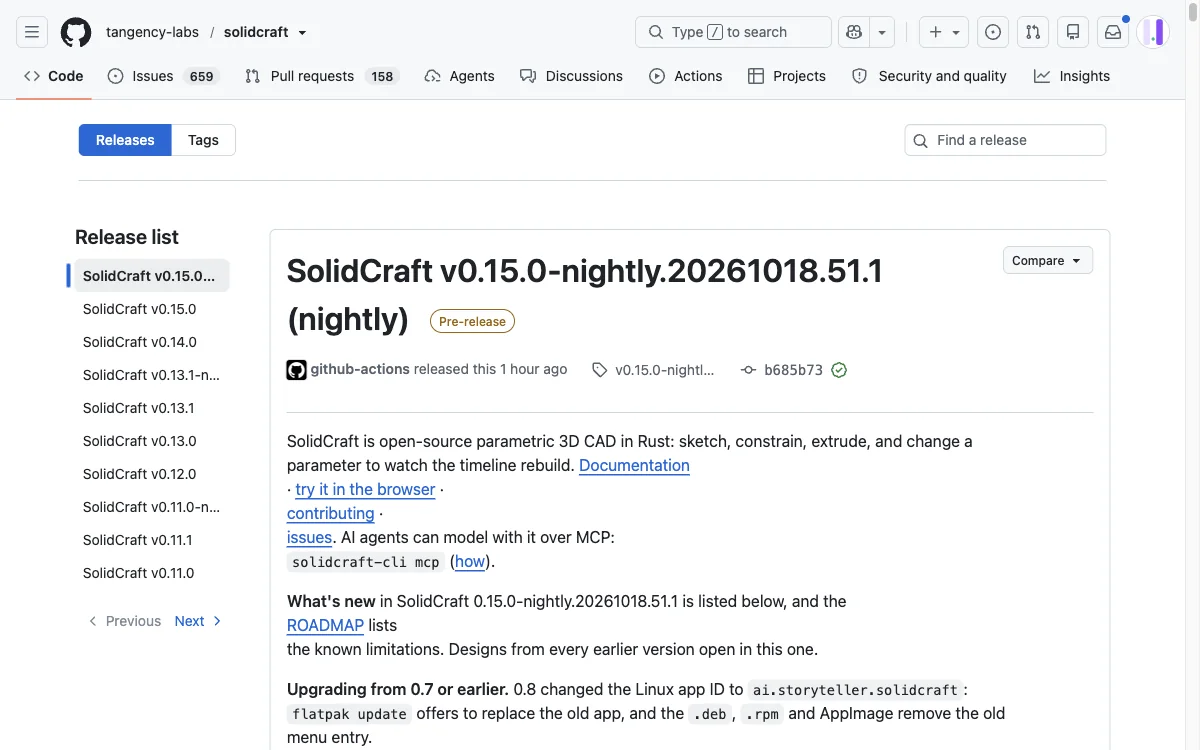The width and height of the screenshot is (1200, 750).
Task: Open Copilot chat icon
Action: click(x=854, y=32)
